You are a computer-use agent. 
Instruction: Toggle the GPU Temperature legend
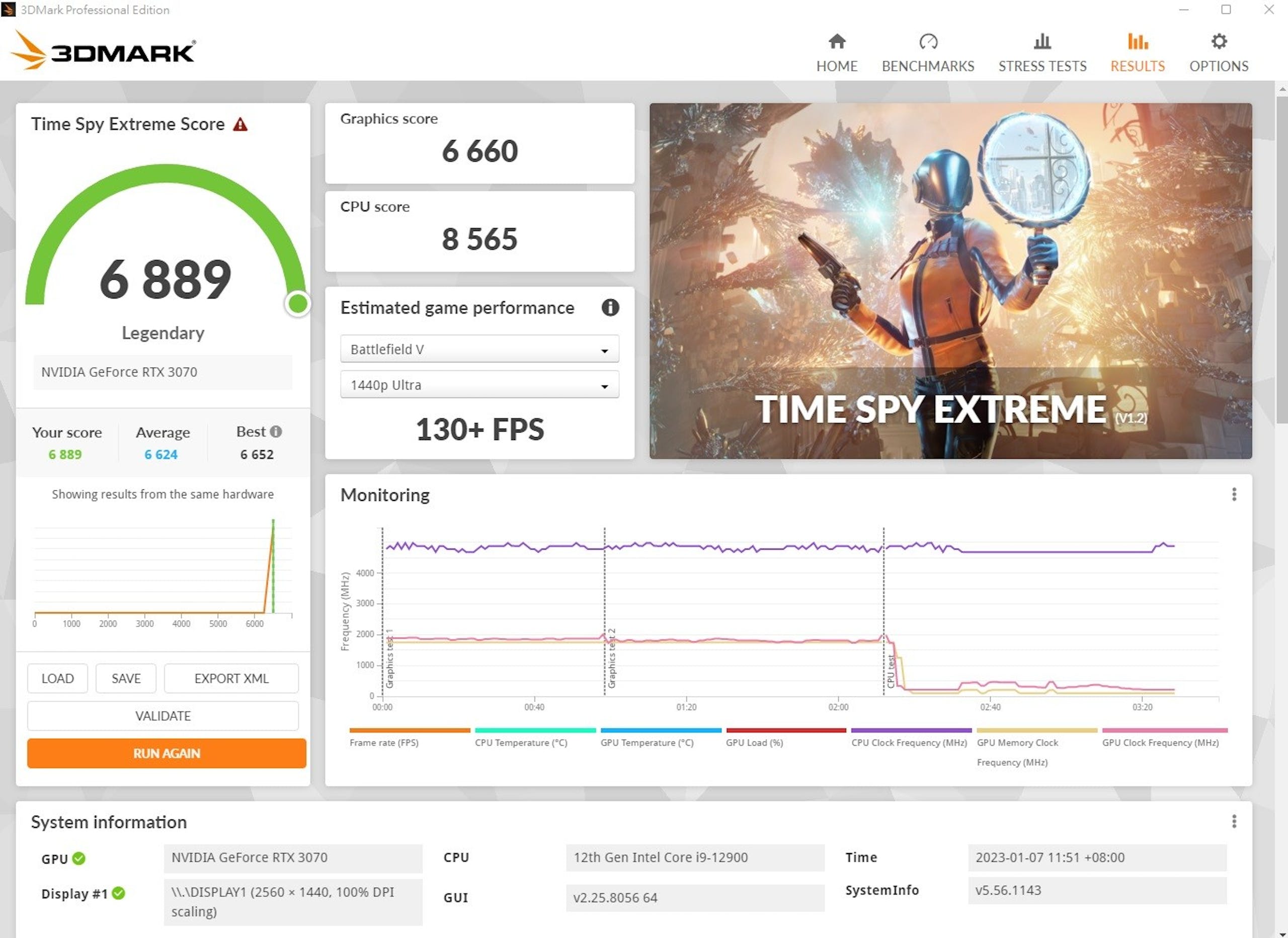click(661, 737)
